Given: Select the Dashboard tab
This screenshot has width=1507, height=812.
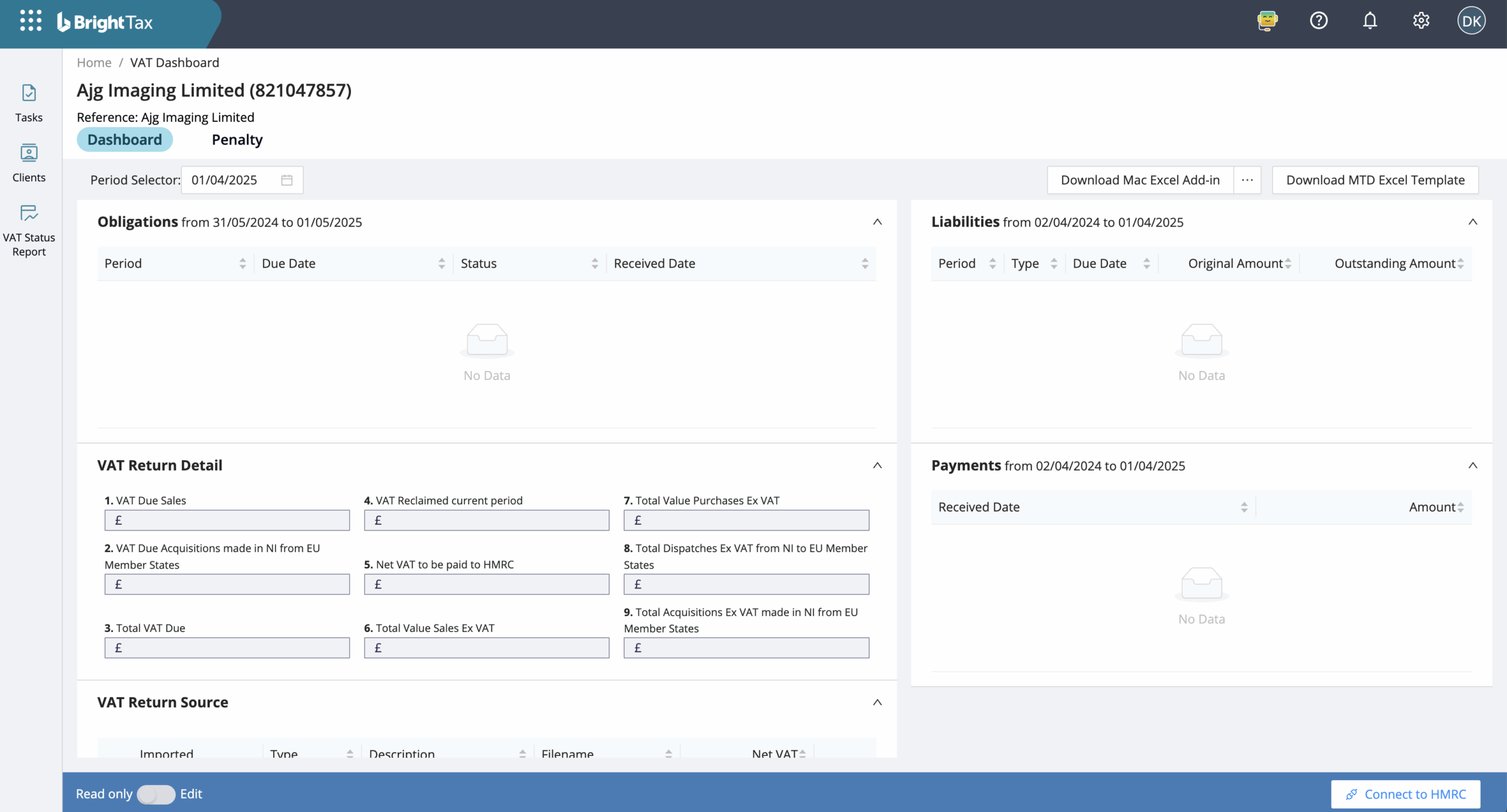Looking at the screenshot, I should pyautogui.click(x=124, y=139).
